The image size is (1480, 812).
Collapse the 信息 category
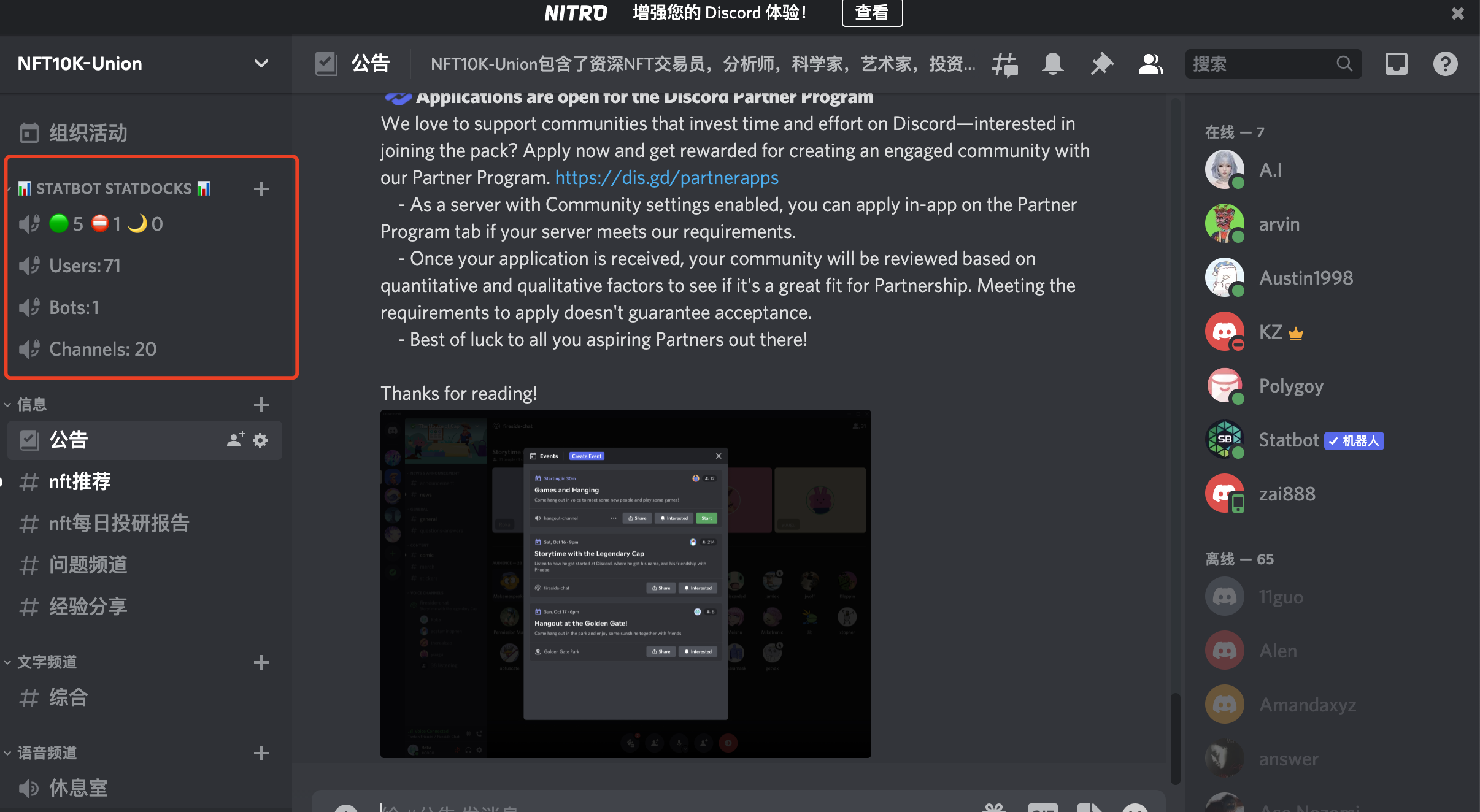tap(32, 405)
